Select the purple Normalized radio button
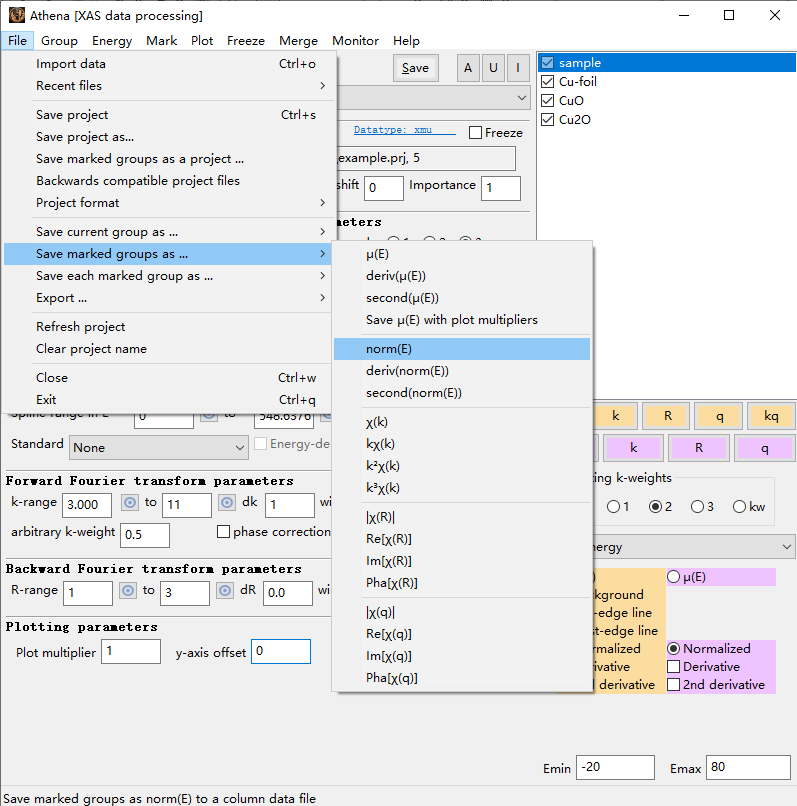 pos(674,649)
